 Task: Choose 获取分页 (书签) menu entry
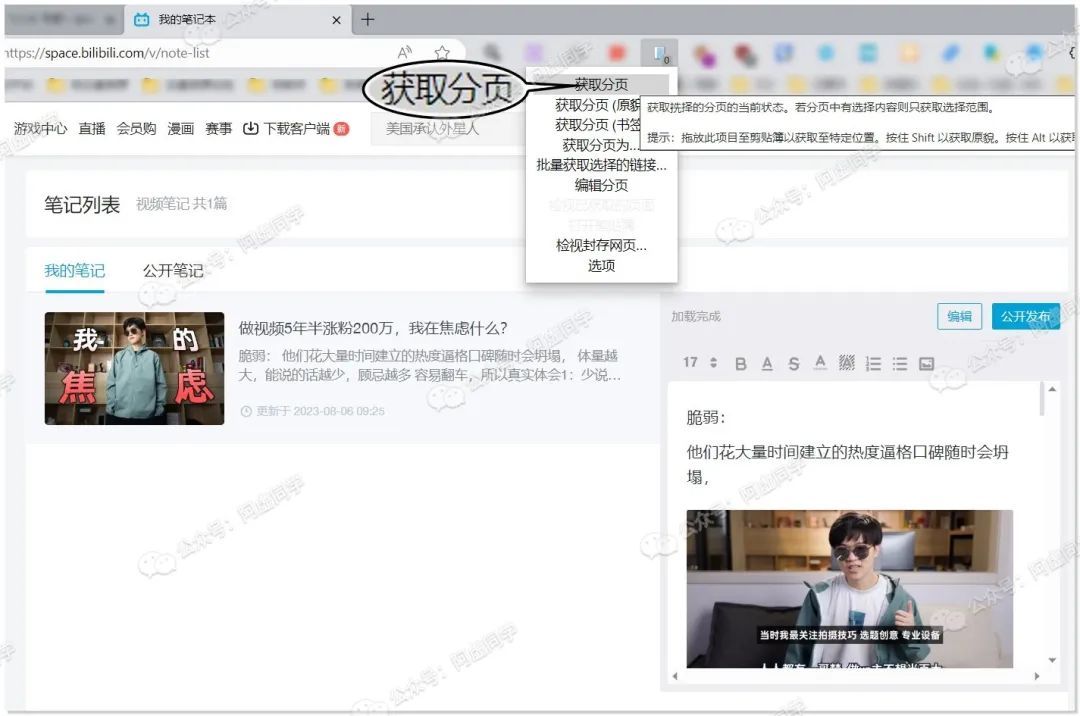click(598, 125)
